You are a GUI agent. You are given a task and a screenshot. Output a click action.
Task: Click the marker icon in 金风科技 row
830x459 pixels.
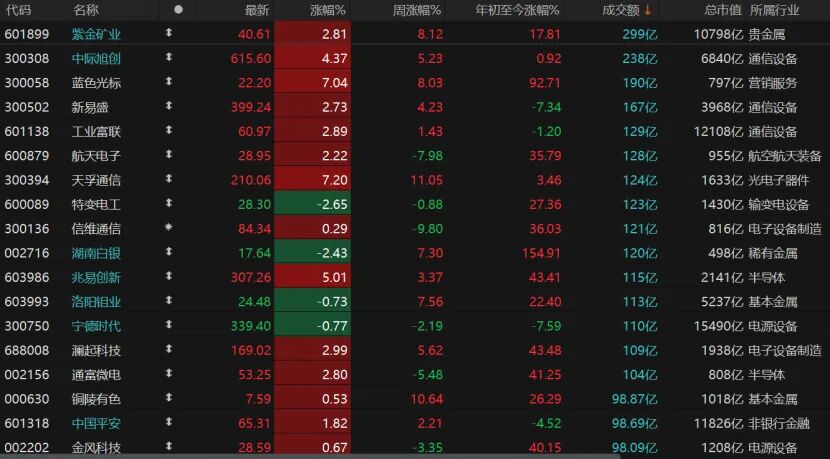point(169,447)
